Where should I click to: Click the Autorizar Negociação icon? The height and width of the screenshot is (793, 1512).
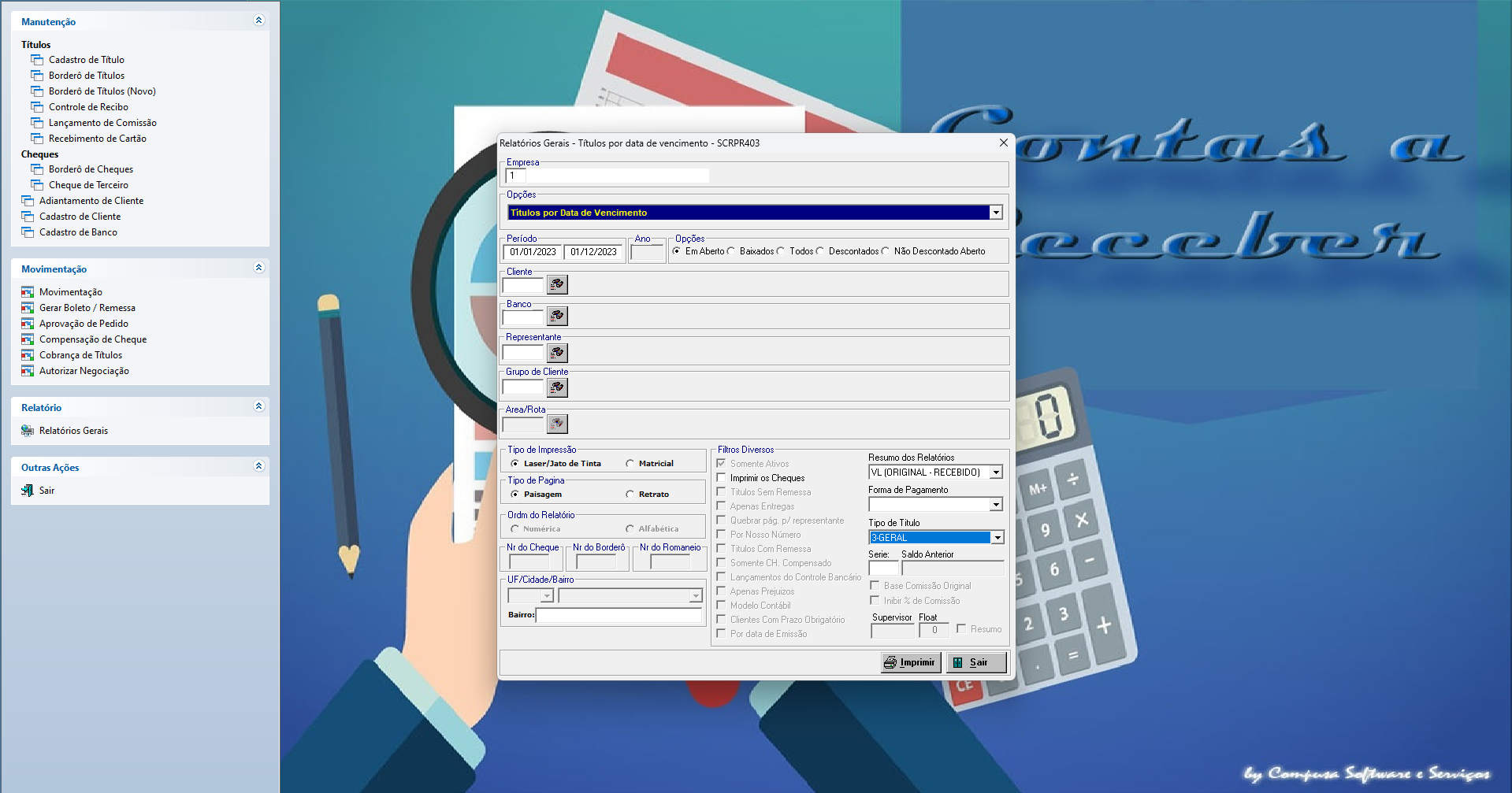tap(28, 371)
